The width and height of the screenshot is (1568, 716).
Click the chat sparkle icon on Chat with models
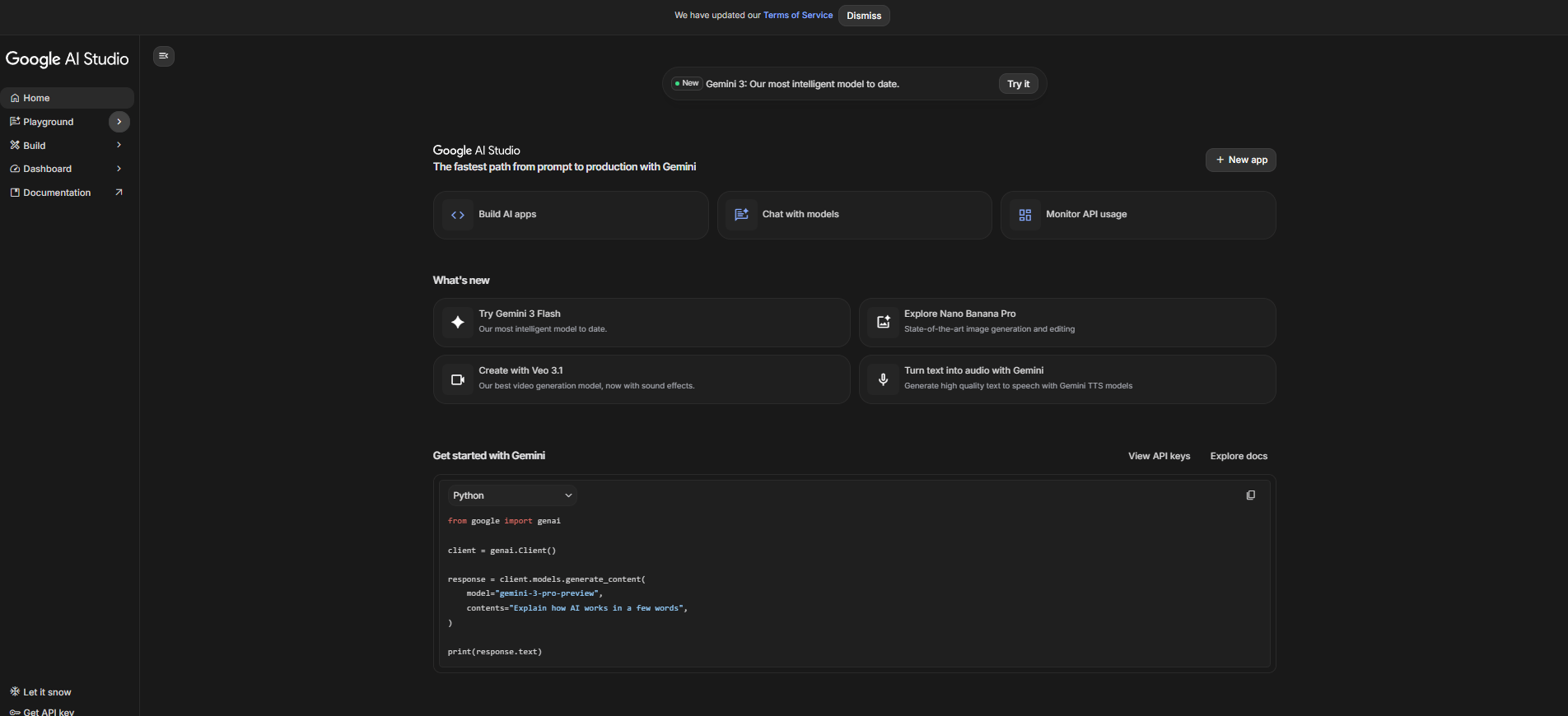point(741,215)
